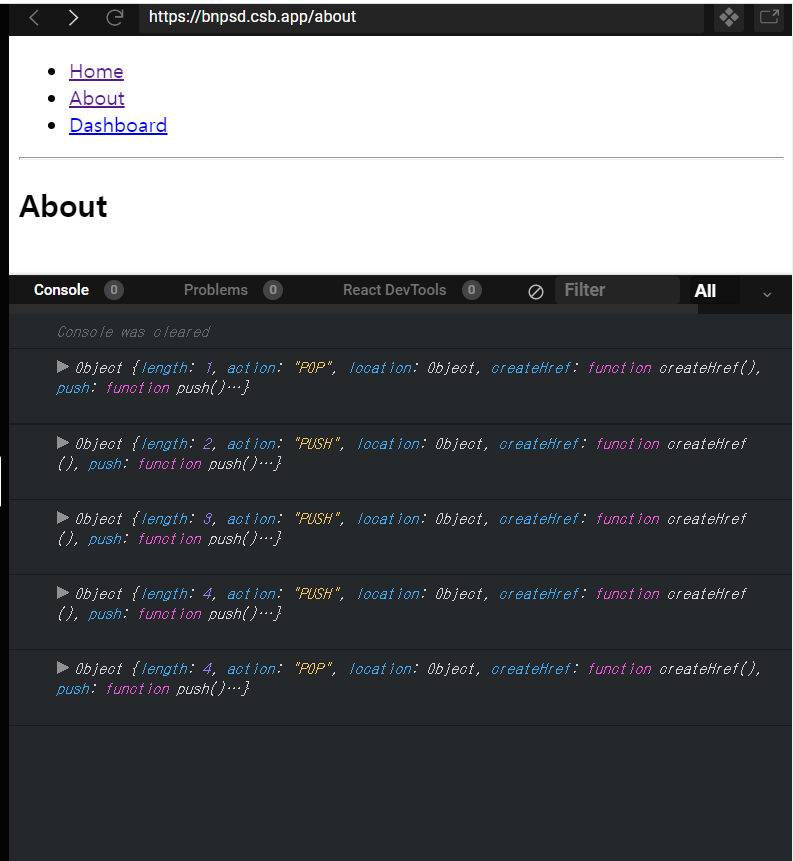Screen dimensions: 793x861
Task: Click the About page heading
Action: (63, 206)
